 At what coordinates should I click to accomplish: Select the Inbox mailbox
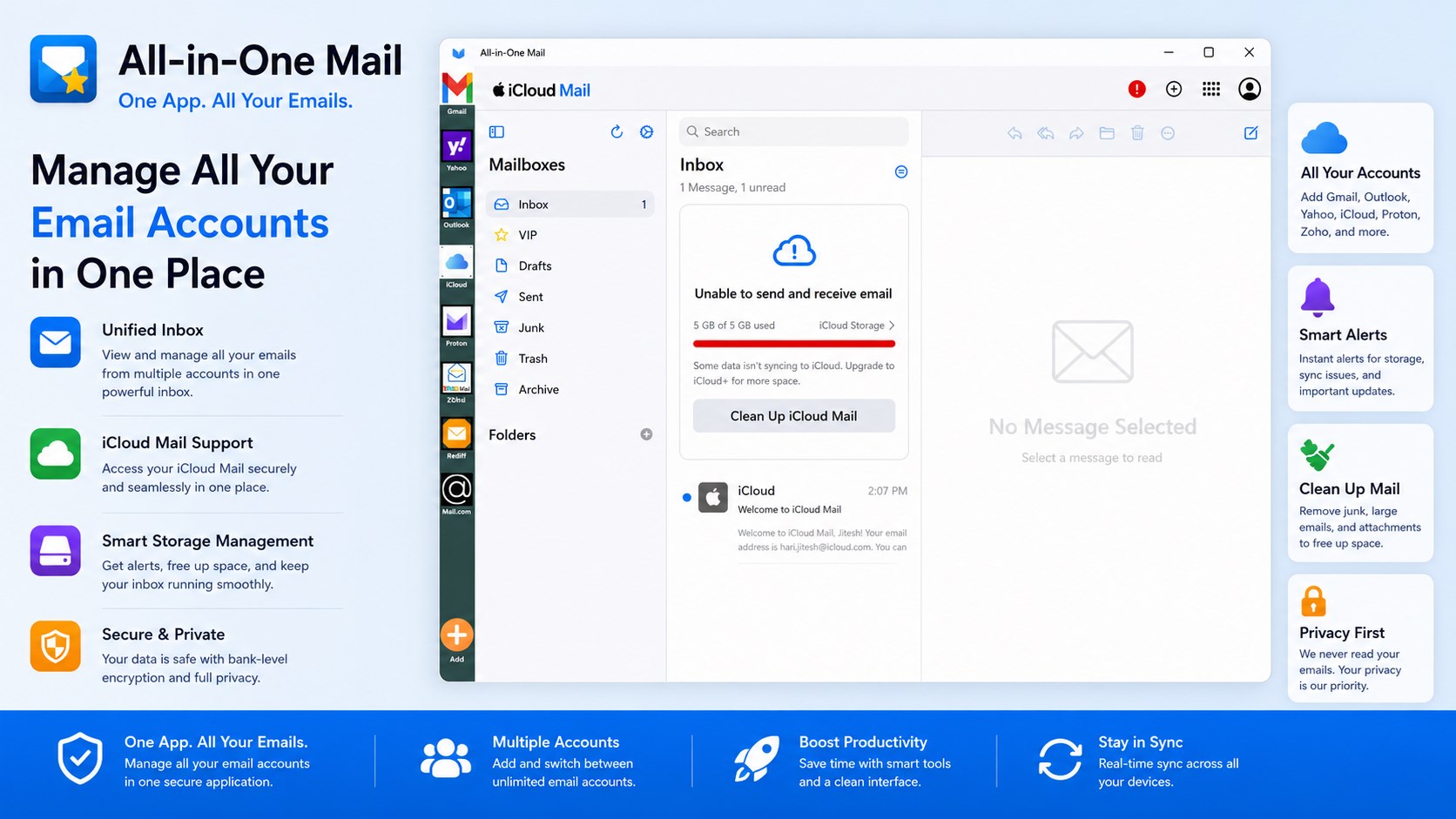[570, 205]
